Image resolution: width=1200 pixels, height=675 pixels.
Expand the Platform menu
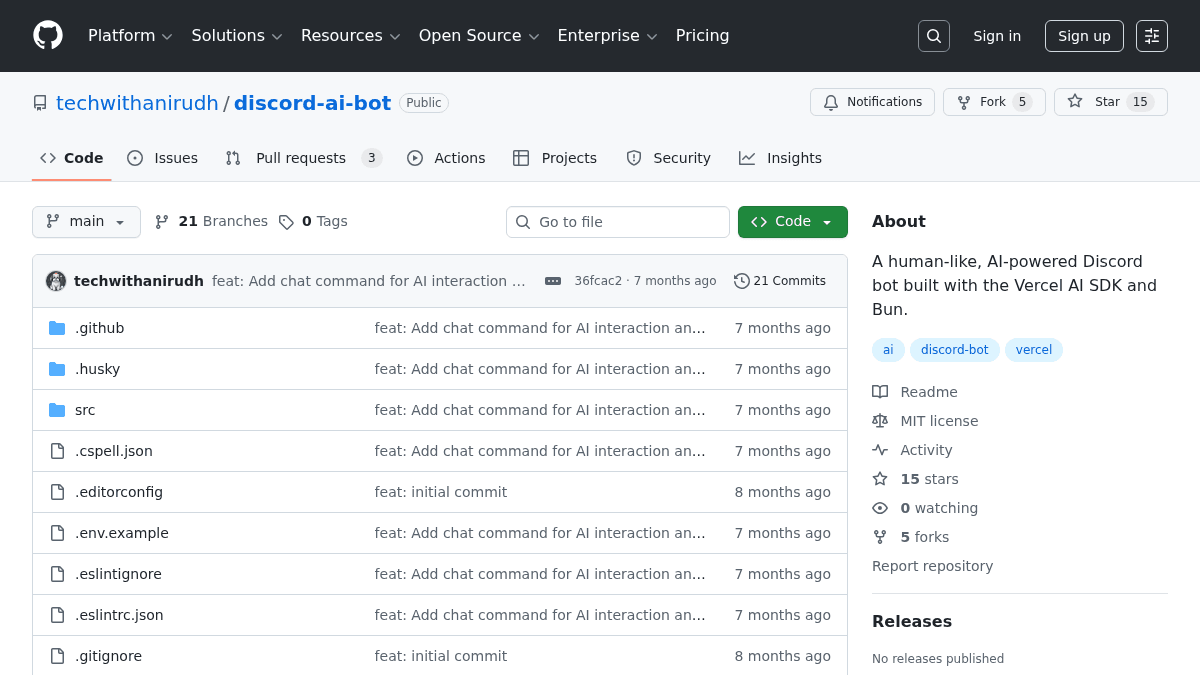pos(130,36)
